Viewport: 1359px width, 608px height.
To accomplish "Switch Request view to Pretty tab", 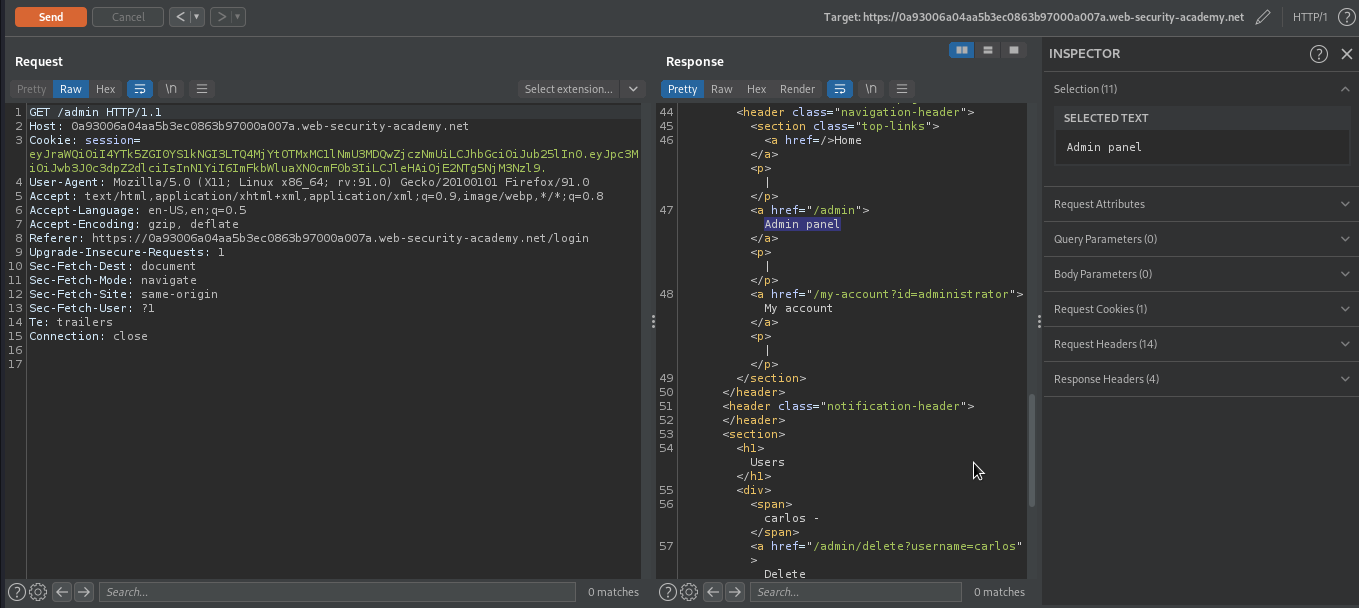I will [32, 89].
